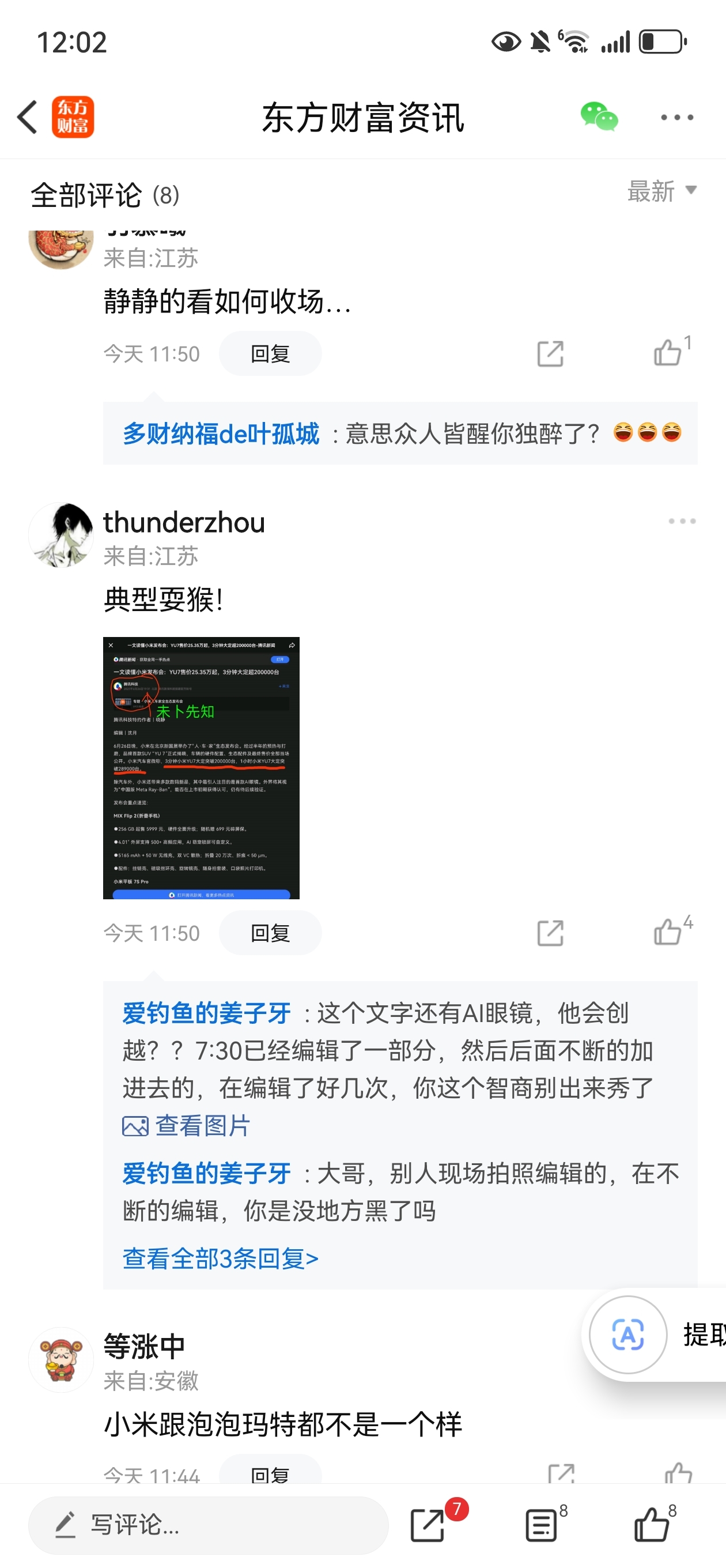The height and width of the screenshot is (1568, 726).
Task: Open 多财纳福de叶孤城 user profile
Action: tap(221, 434)
